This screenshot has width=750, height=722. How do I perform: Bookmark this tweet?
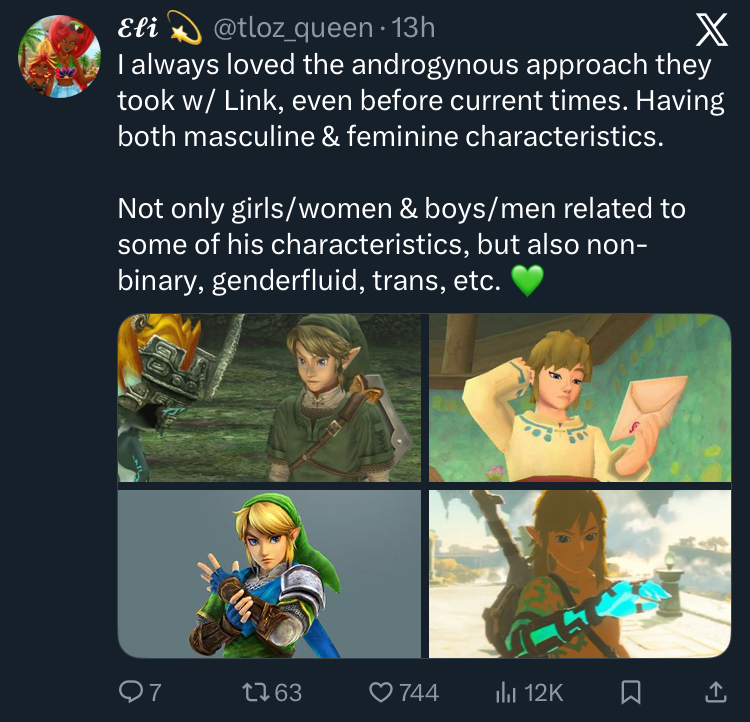click(x=630, y=691)
